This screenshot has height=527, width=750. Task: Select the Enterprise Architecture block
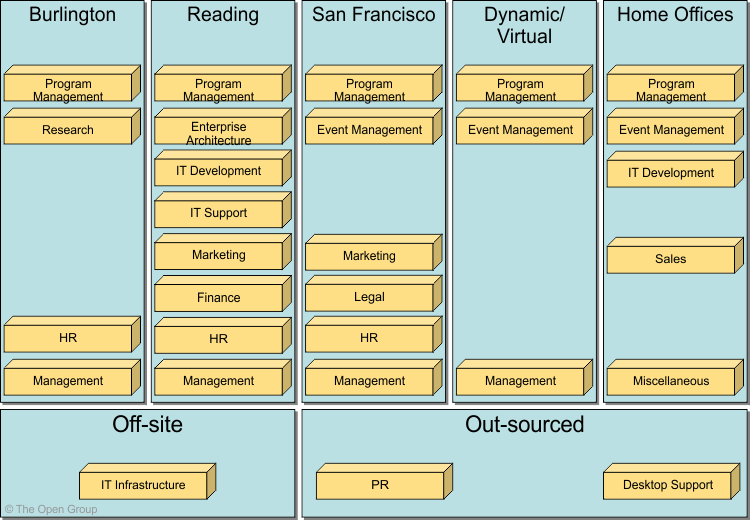tap(223, 126)
